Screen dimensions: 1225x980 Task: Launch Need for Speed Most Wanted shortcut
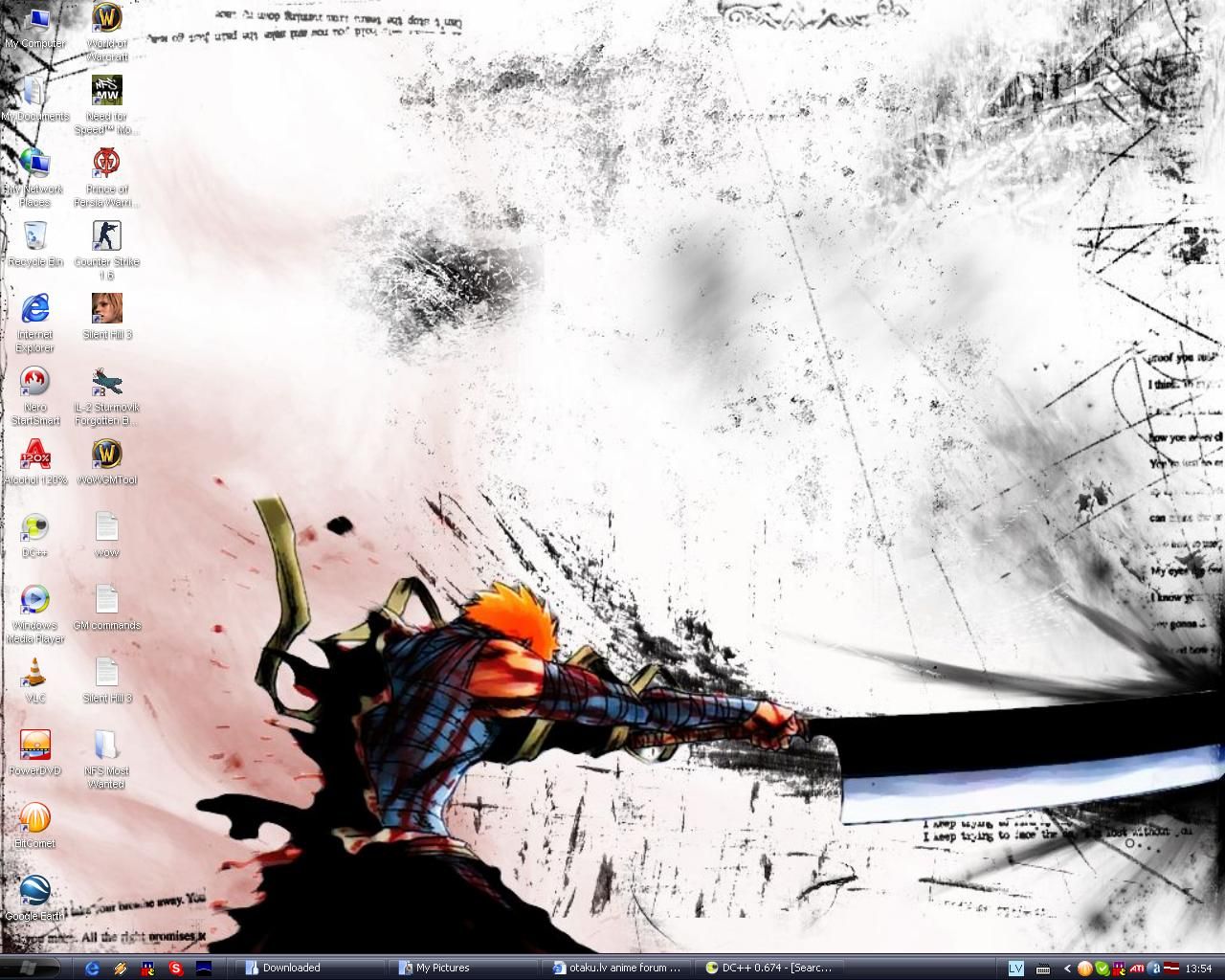coord(107,105)
